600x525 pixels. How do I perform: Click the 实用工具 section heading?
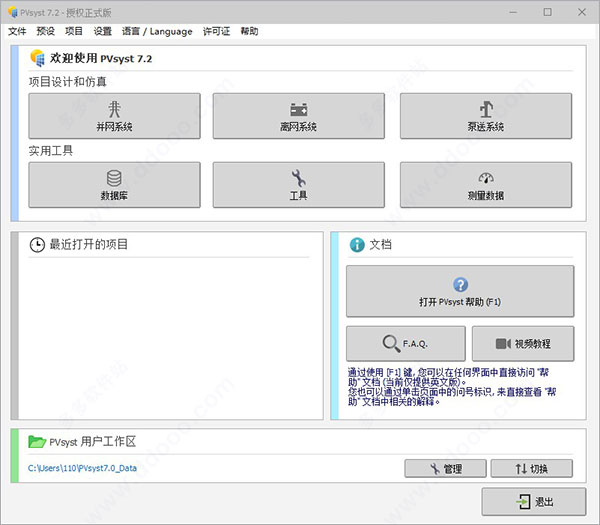point(51,151)
